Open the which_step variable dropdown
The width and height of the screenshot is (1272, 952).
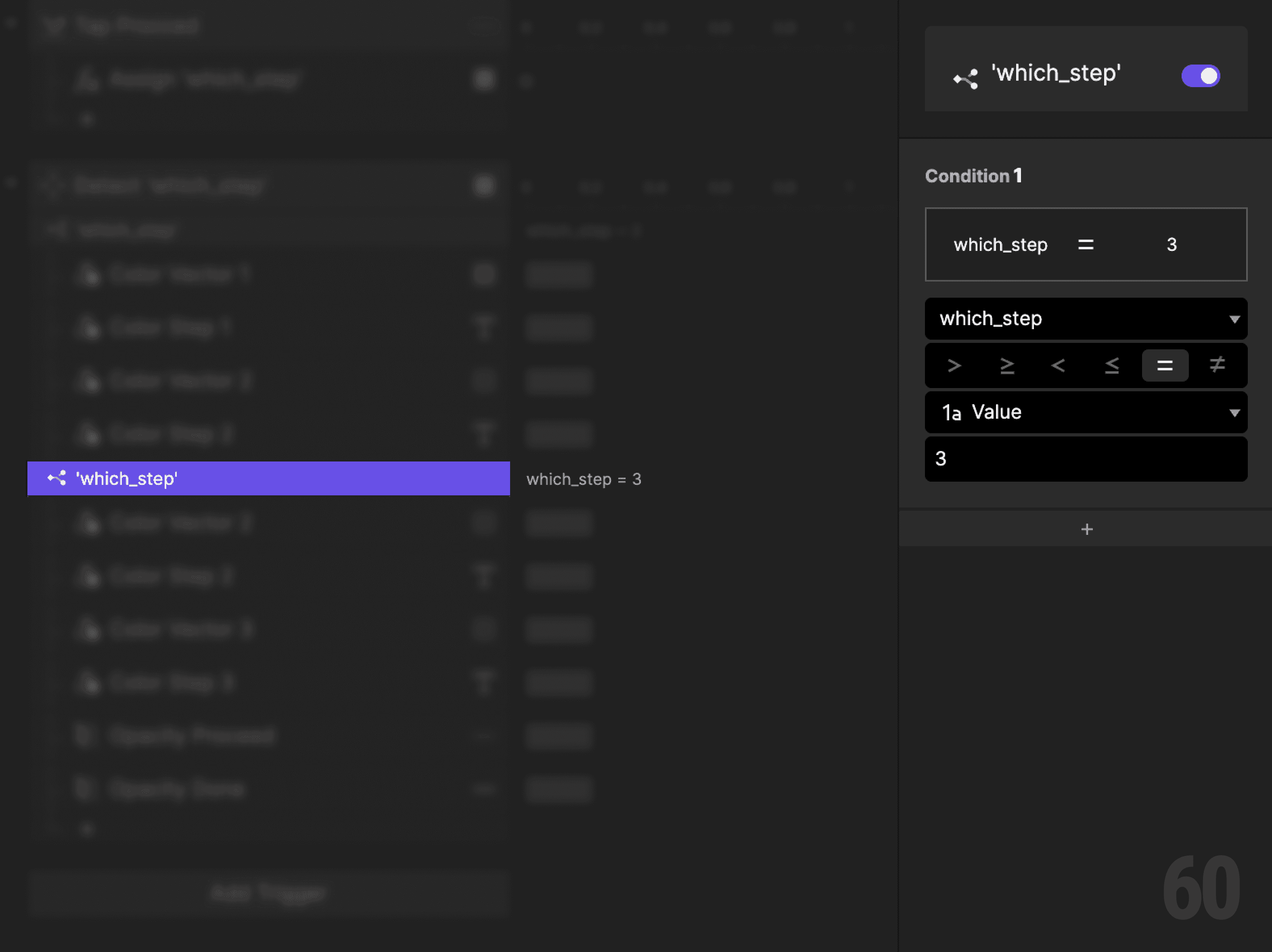(1086, 319)
